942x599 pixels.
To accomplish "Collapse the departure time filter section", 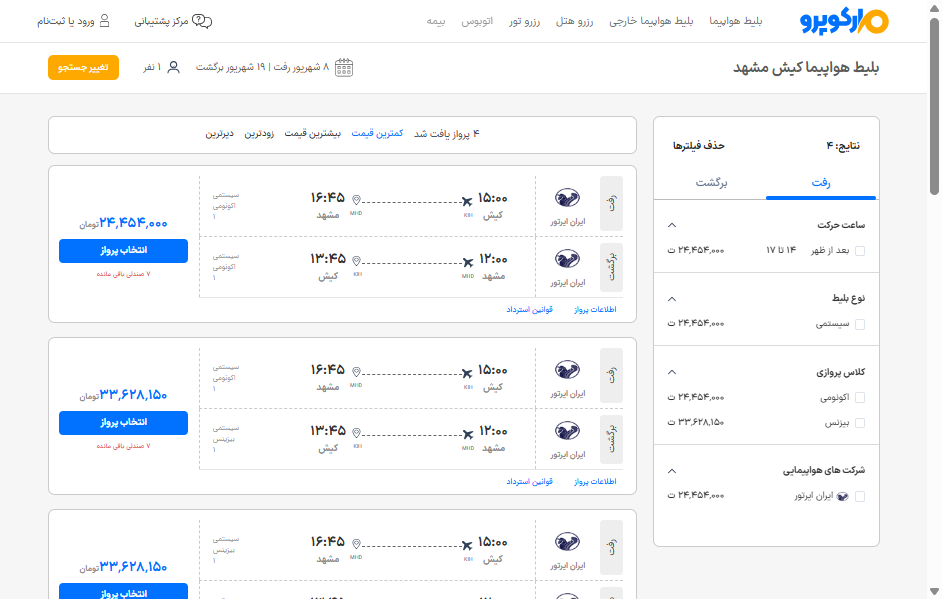I will (x=672, y=225).
